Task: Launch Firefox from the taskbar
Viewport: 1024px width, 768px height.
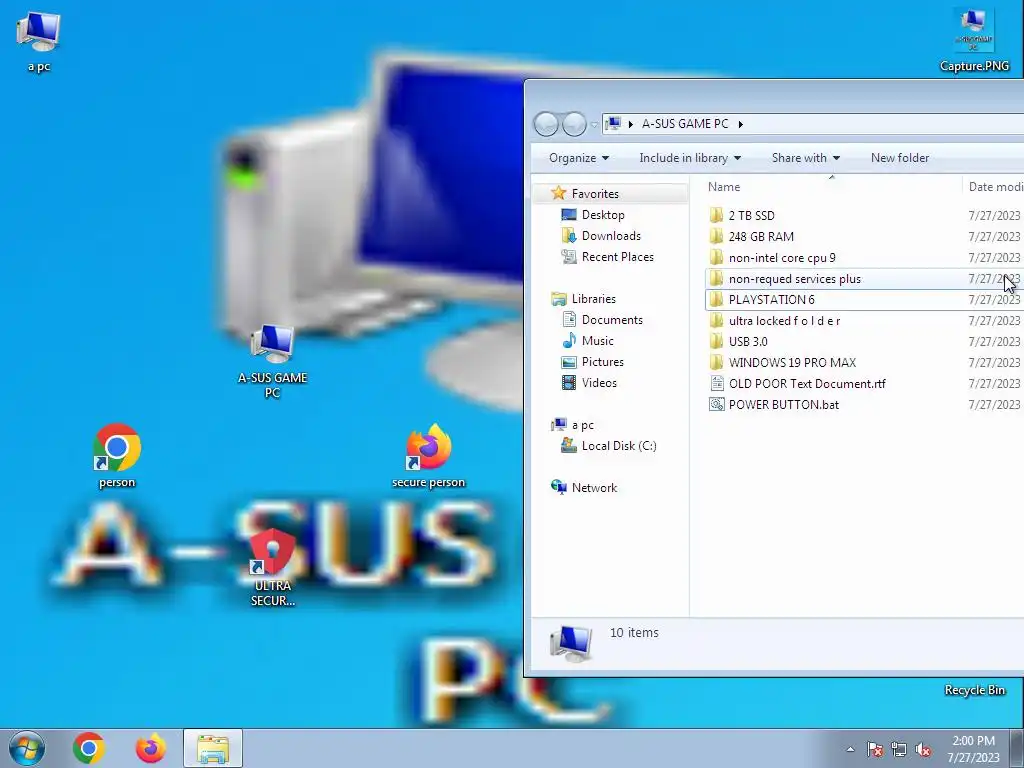Action: tap(150, 748)
